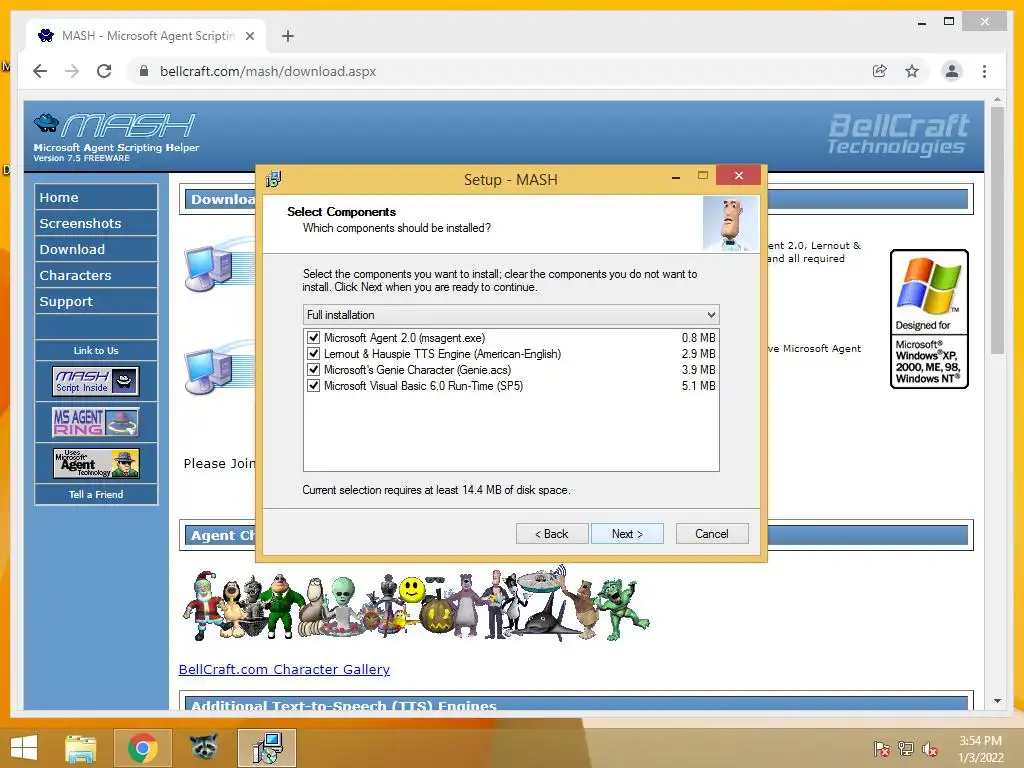Select the MASH - Microsoft Agent Scripting tab

click(x=147, y=36)
